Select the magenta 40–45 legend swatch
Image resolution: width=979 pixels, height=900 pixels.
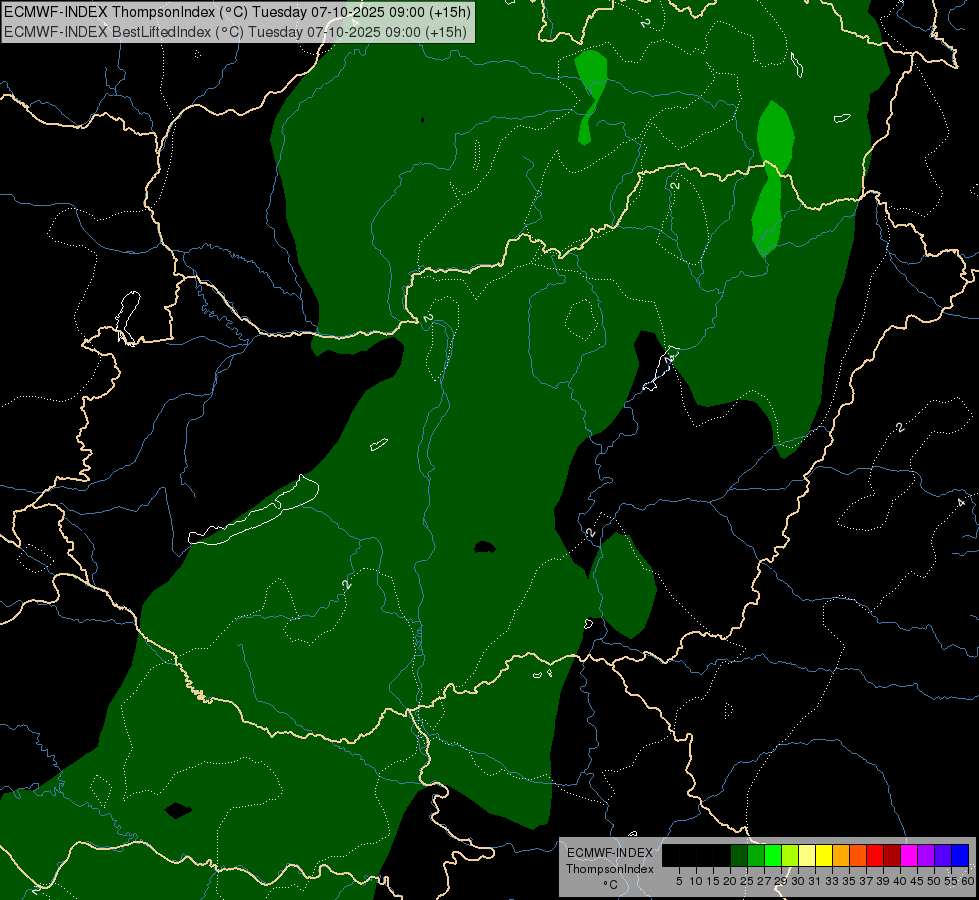click(x=909, y=855)
